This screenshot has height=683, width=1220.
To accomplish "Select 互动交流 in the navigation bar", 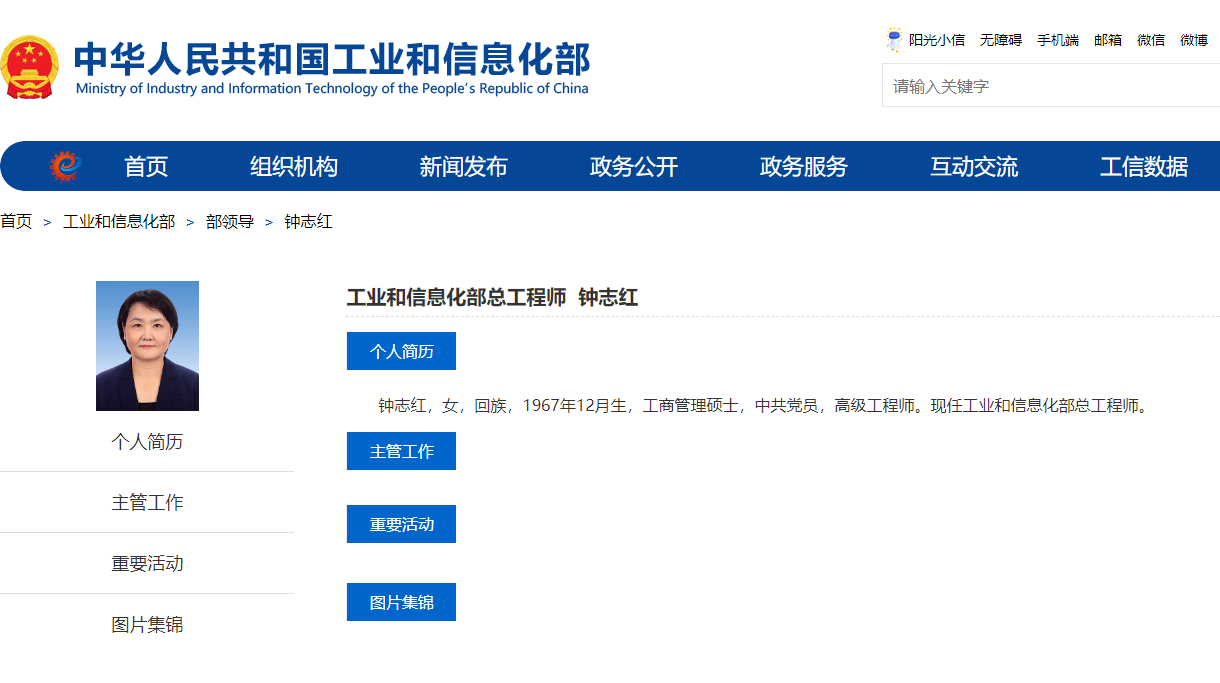I will (x=974, y=167).
